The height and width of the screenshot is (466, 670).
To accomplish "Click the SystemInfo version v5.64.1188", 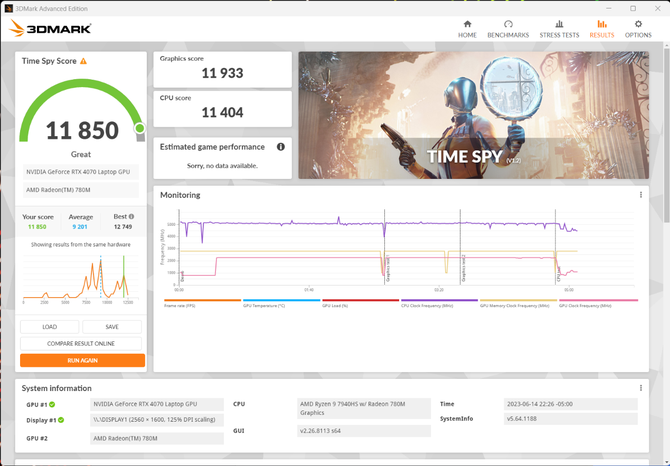I will [x=570, y=419].
